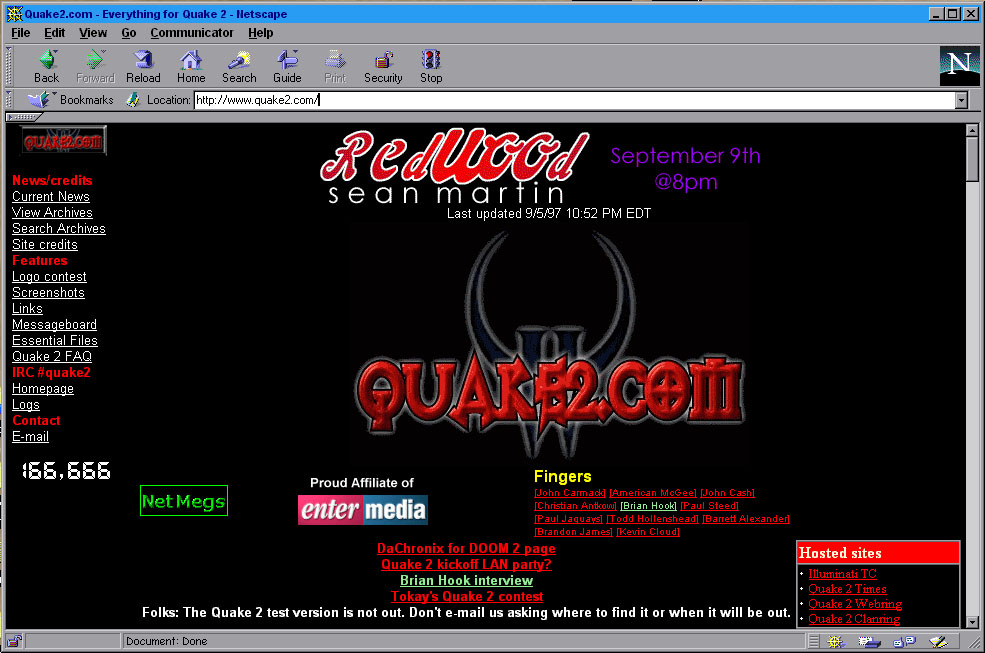Click the Netscape window title bar icon
Image resolution: width=985 pixels, height=653 pixels.
click(x=14, y=13)
